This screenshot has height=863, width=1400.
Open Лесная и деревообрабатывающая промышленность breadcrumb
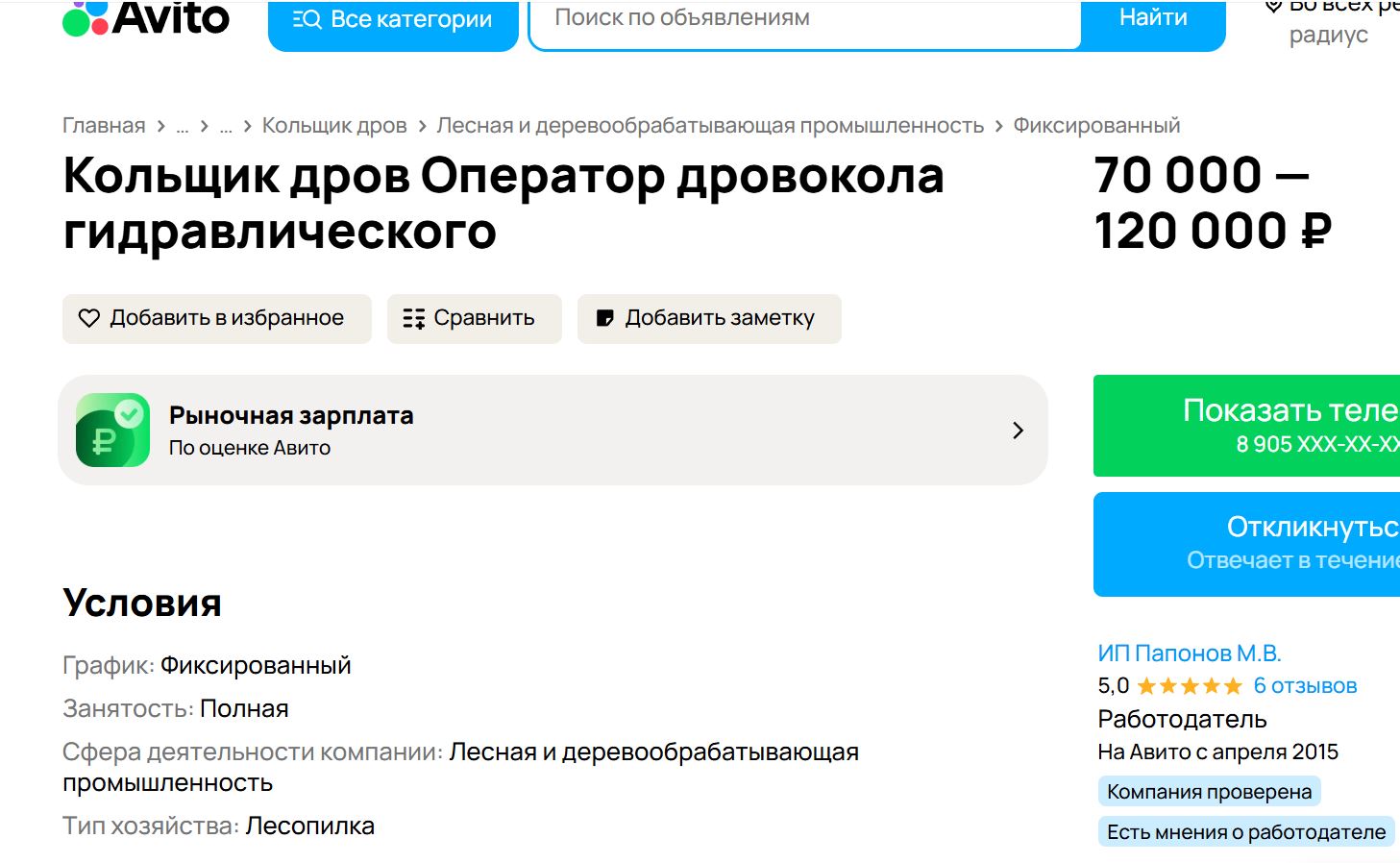pos(710,126)
